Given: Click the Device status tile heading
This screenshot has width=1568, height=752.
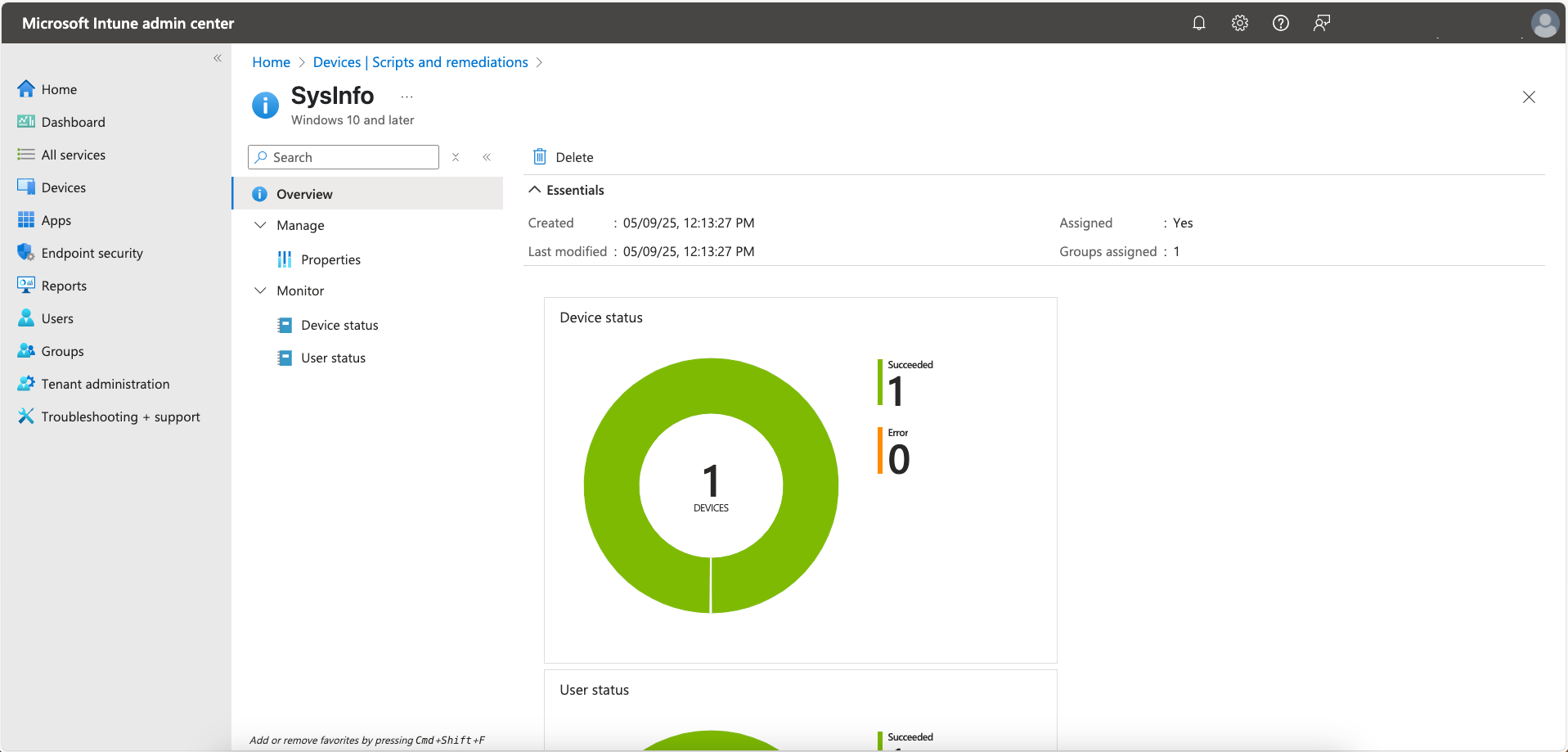Looking at the screenshot, I should pos(601,317).
